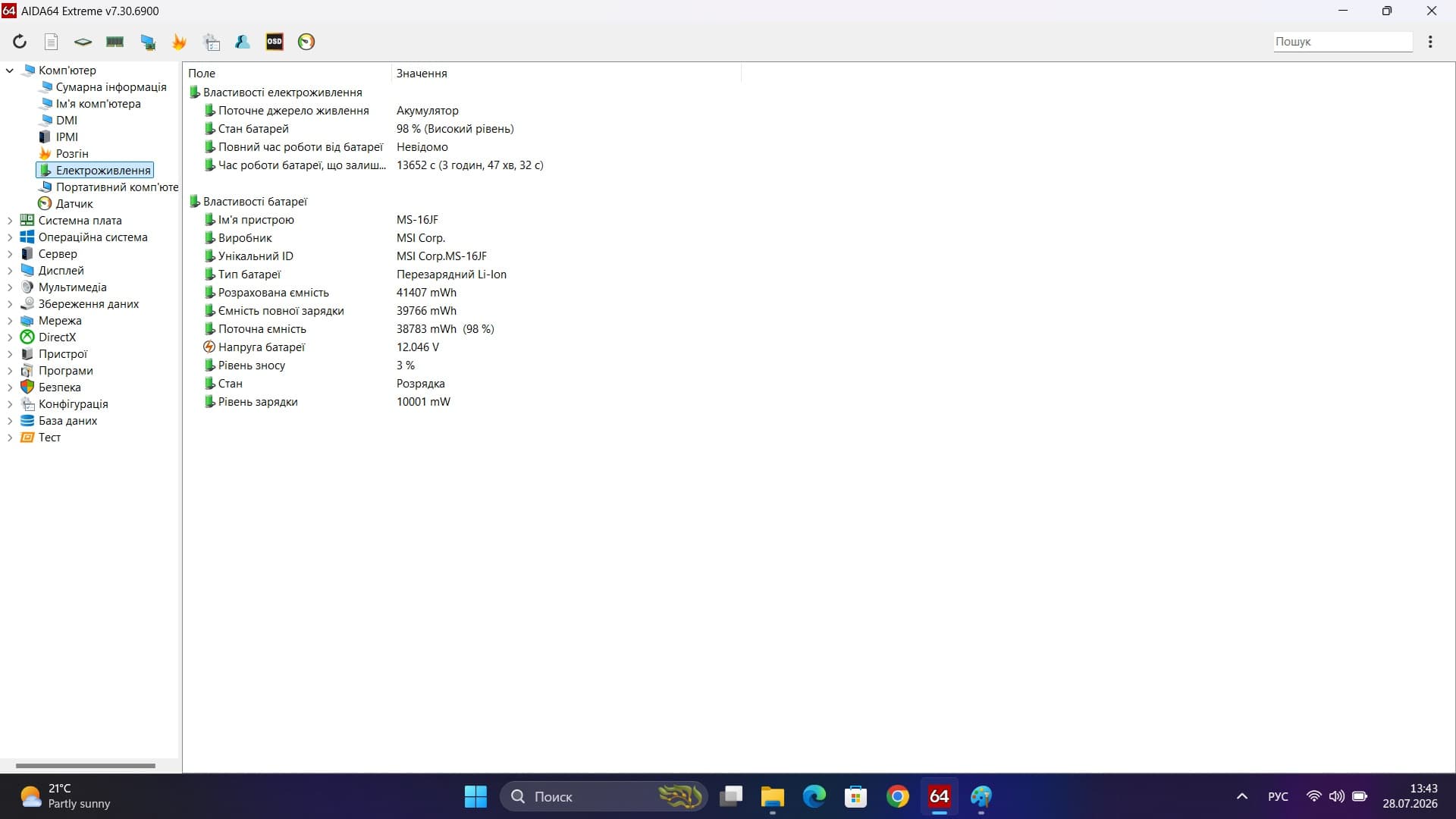The image size is (1456, 819).
Task: Expand the Сервер tree node
Action: click(x=10, y=254)
